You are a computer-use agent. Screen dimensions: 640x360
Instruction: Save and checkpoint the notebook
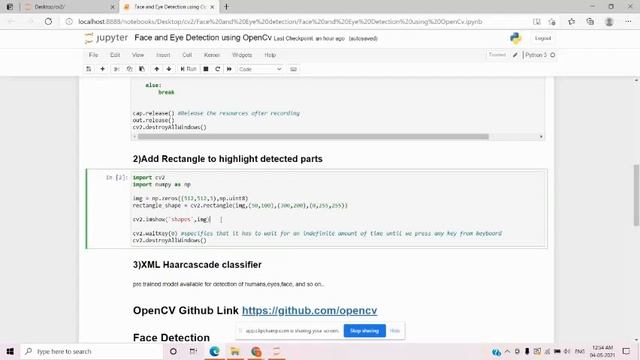(89, 69)
